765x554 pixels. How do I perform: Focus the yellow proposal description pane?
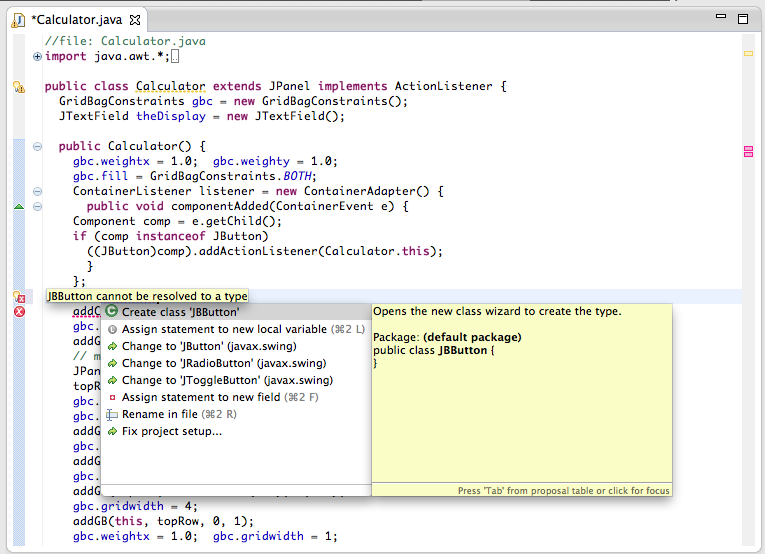tap(522, 394)
